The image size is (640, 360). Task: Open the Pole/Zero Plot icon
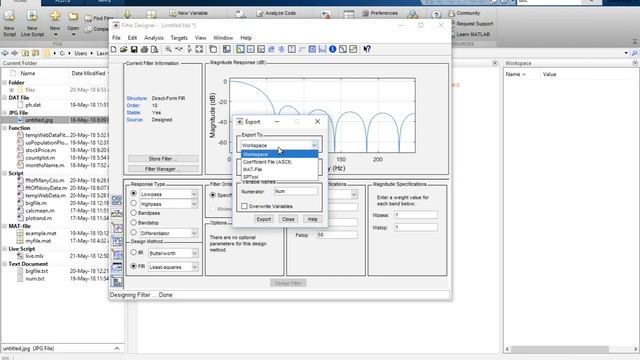click(312, 49)
